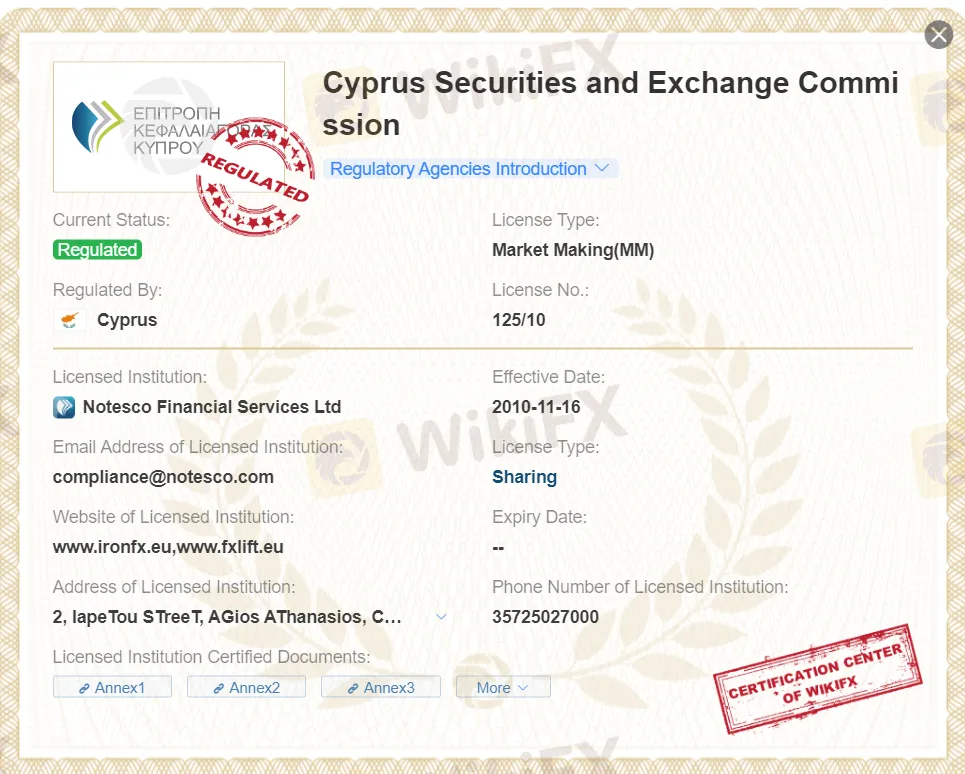
Task: Show More certified documents
Action: click(503, 687)
